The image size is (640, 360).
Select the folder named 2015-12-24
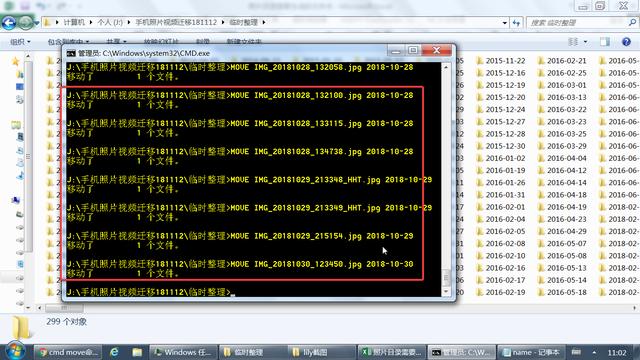tap(505, 109)
